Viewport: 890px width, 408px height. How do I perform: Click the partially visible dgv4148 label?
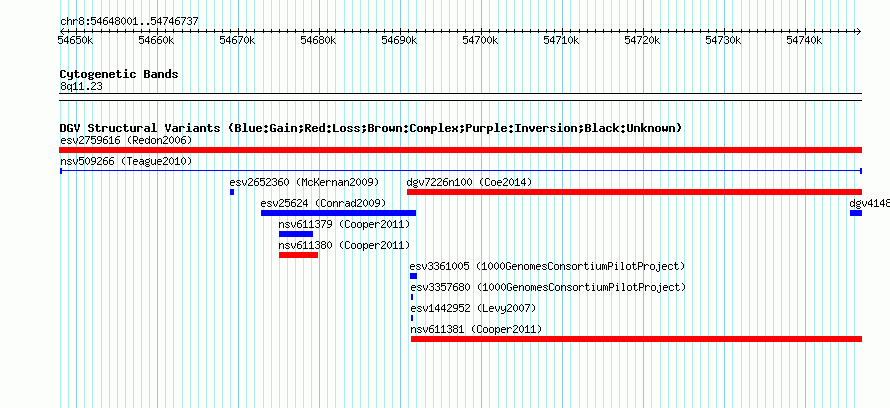(x=870, y=203)
